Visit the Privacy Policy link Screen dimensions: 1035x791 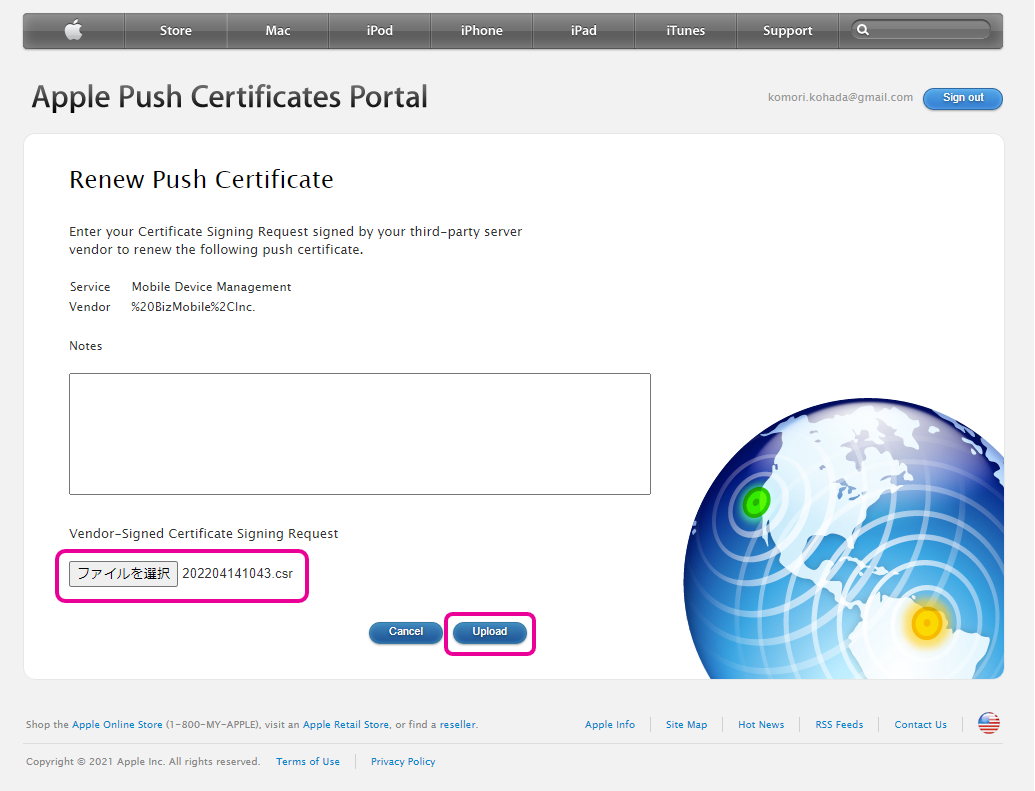(403, 762)
